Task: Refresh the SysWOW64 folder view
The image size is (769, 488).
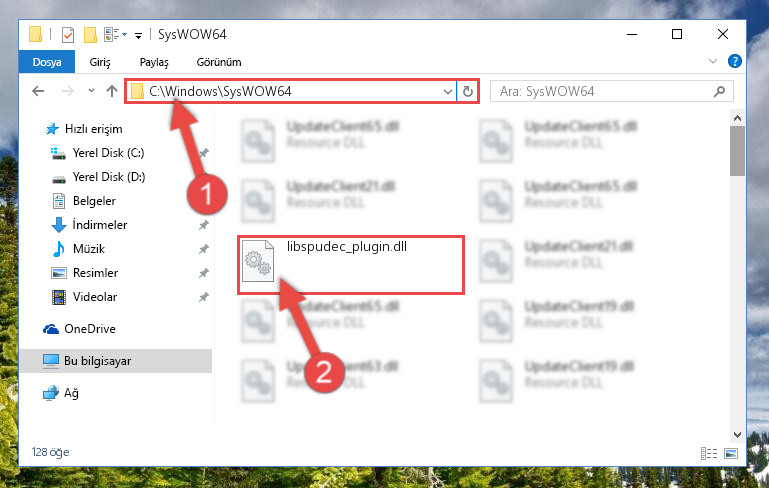Action: pyautogui.click(x=467, y=91)
